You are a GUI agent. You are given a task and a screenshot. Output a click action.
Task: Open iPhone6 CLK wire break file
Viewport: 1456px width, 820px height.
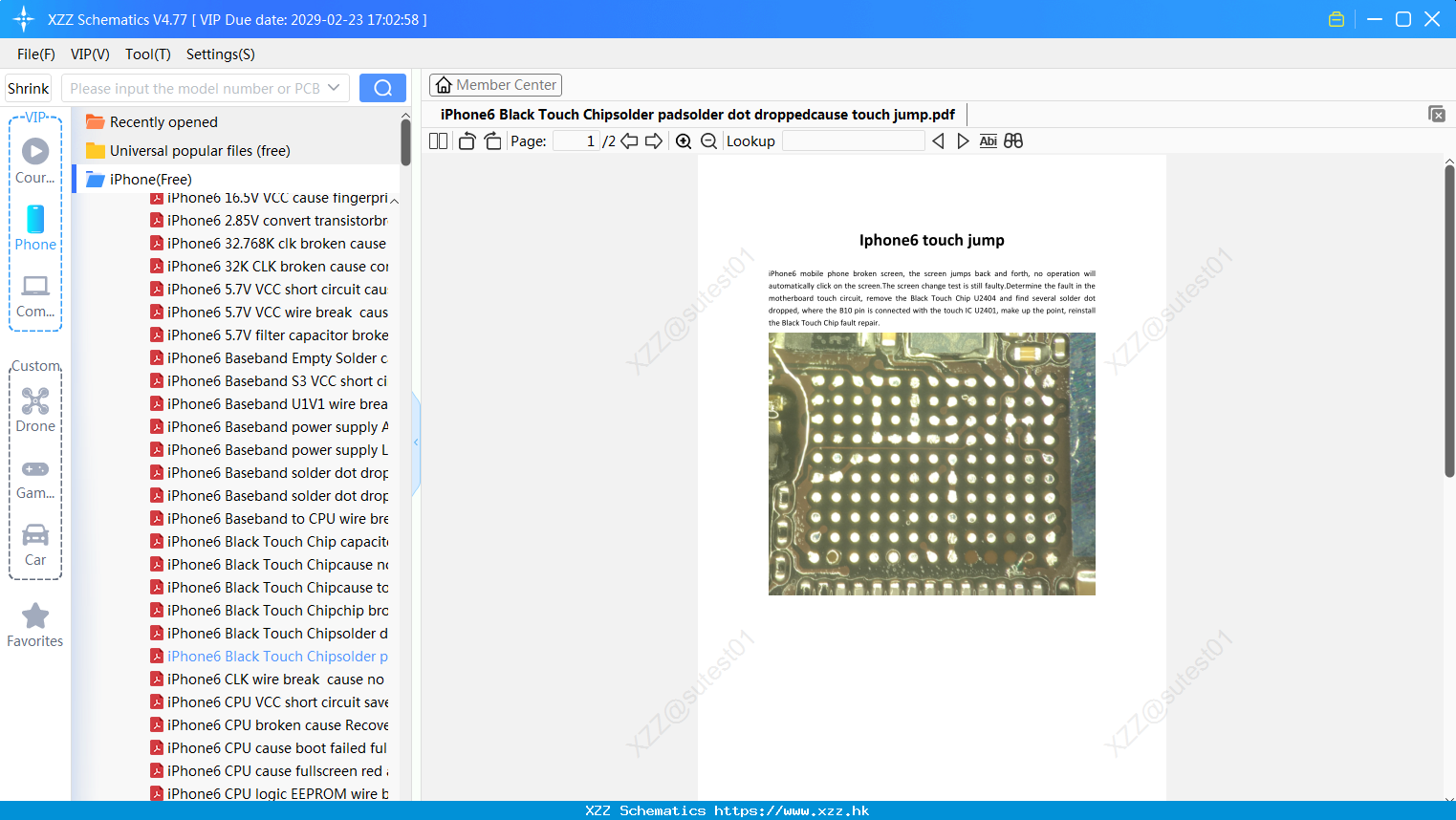coord(267,680)
